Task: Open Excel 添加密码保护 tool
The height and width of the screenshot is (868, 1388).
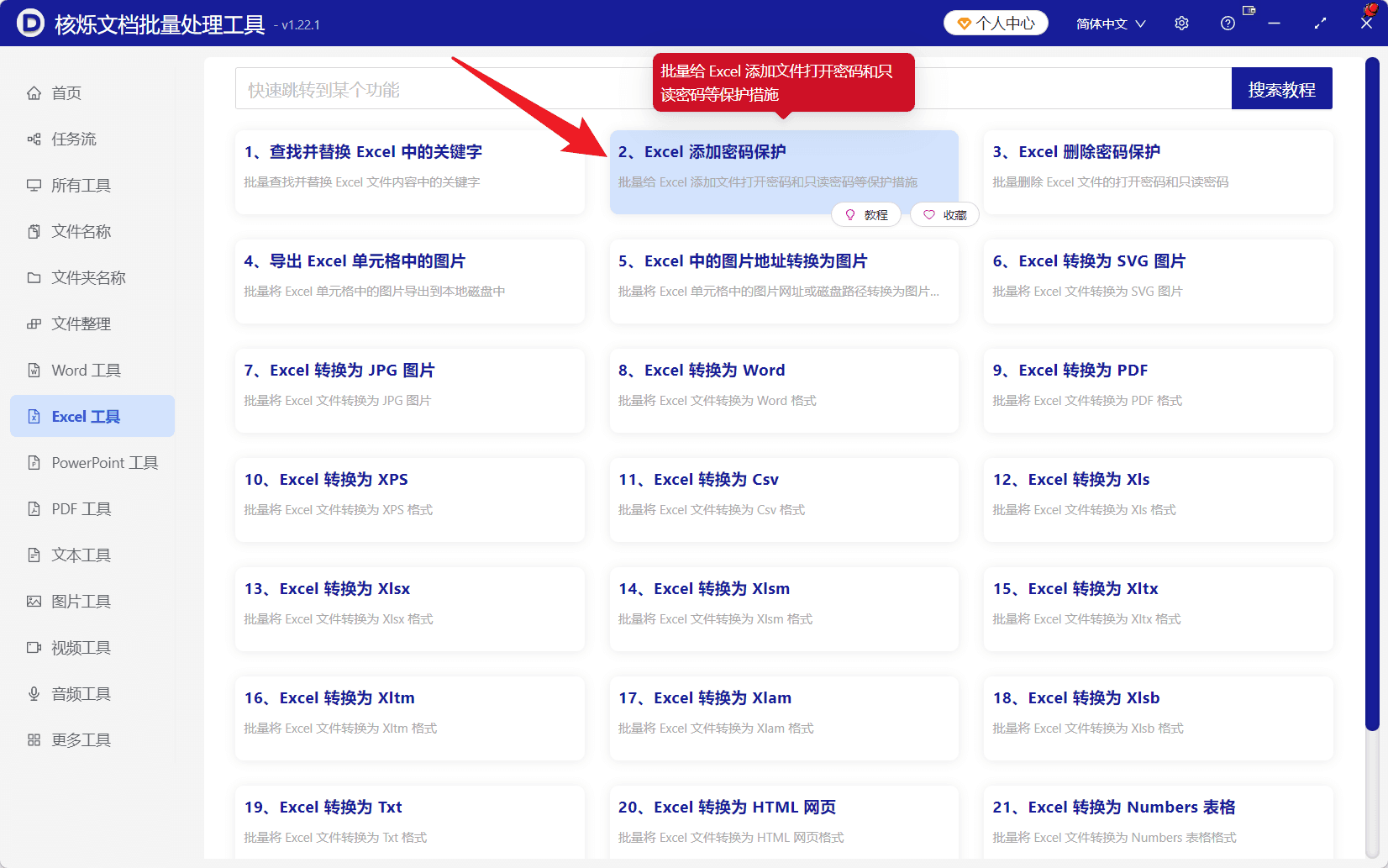Action: click(784, 172)
